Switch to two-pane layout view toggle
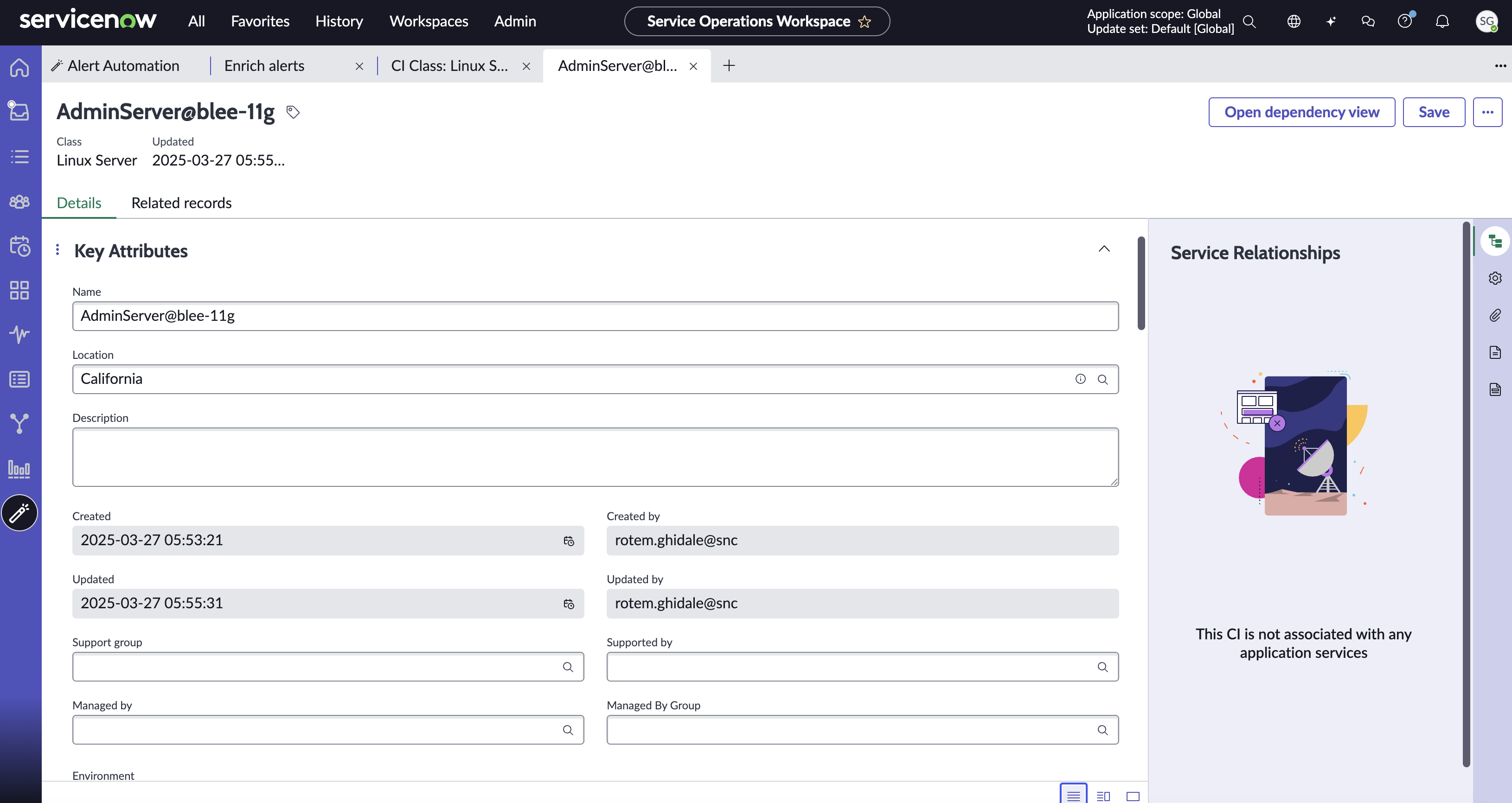 [1103, 796]
